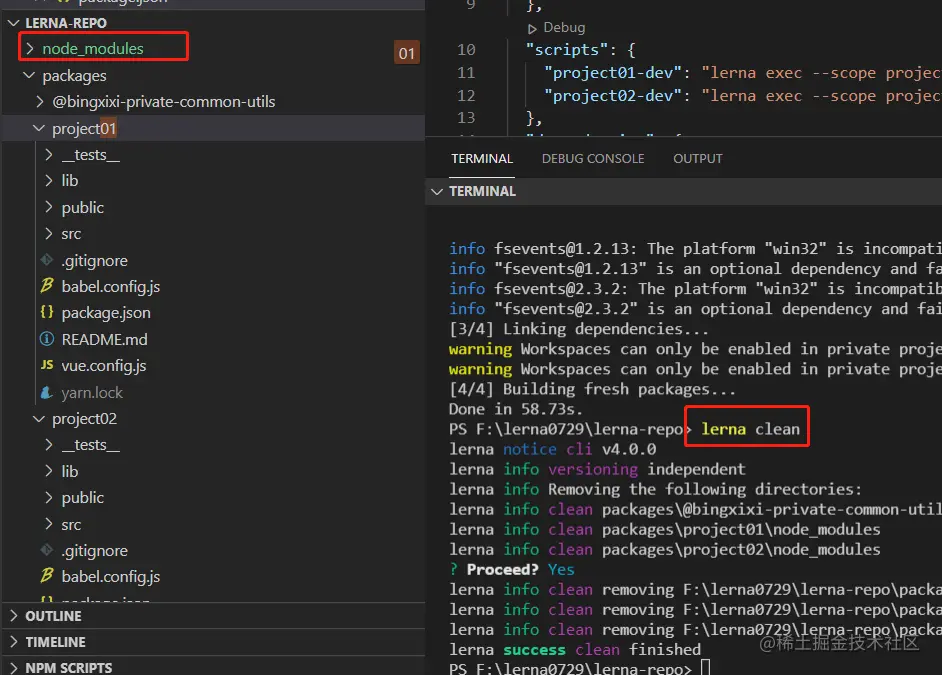
Task: Click JSON braces icon of project01 package.json
Action: pyautogui.click(x=47, y=312)
